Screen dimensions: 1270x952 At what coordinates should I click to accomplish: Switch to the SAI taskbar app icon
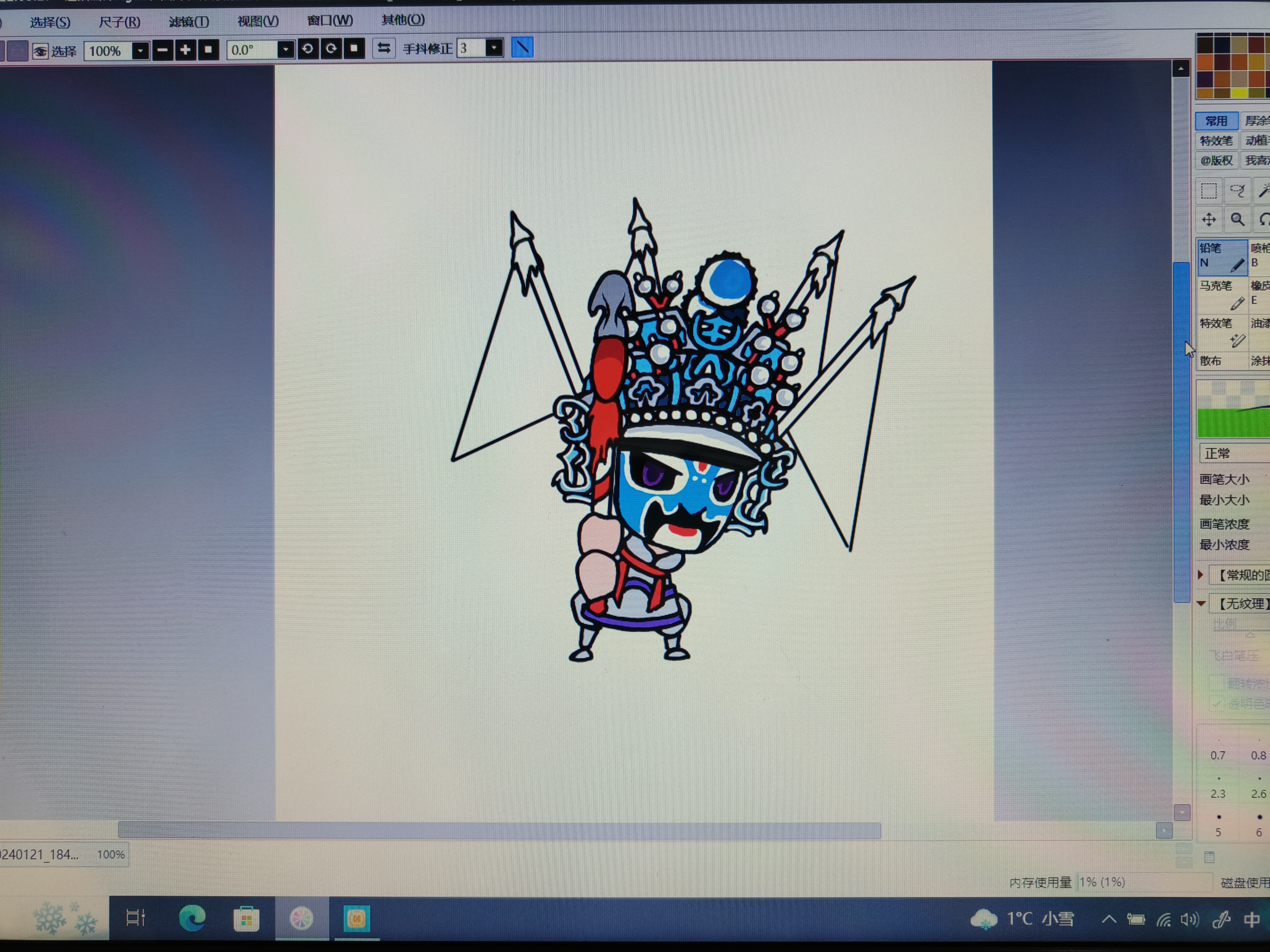301,919
